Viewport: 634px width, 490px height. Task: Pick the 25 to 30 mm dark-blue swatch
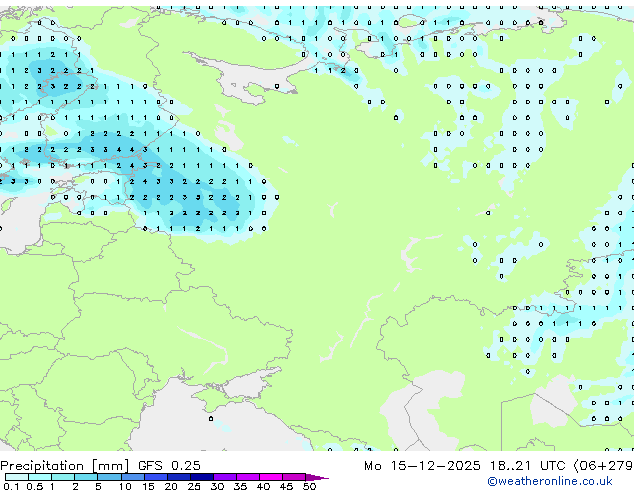point(202,477)
